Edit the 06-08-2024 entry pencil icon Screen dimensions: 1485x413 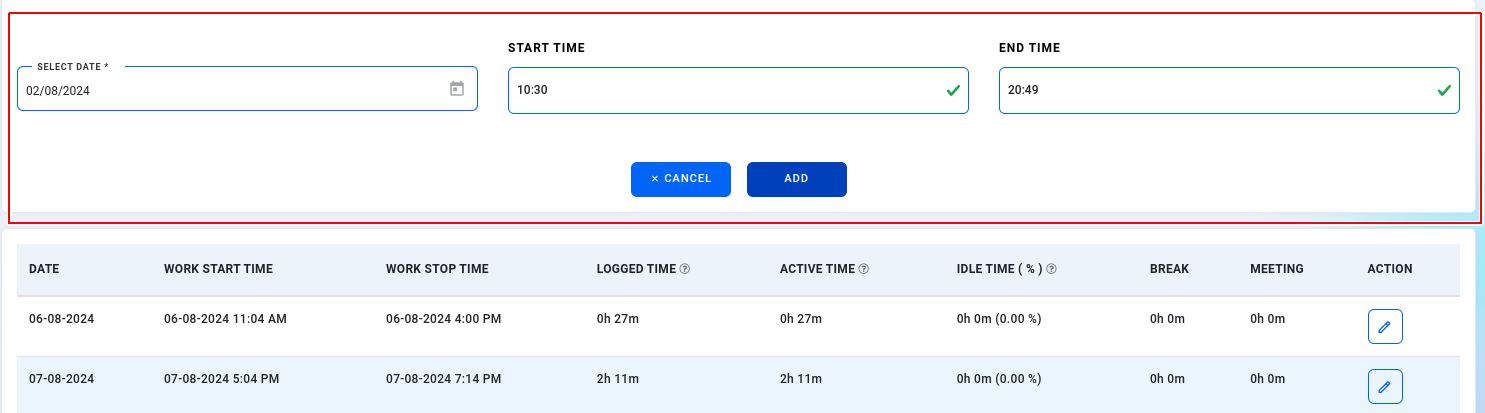point(1385,327)
